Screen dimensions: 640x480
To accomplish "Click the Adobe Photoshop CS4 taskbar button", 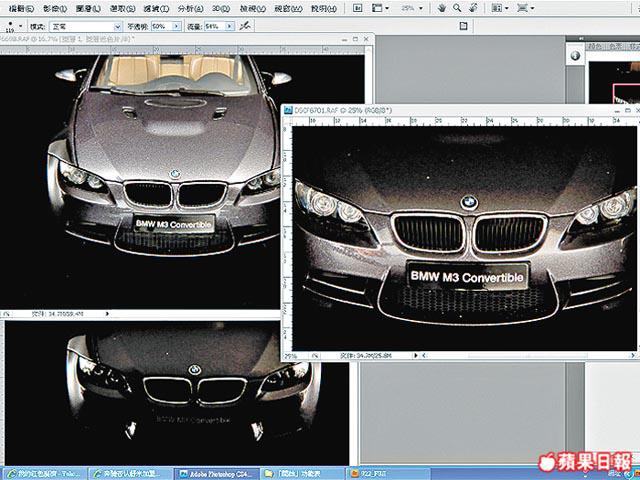I will (217, 473).
